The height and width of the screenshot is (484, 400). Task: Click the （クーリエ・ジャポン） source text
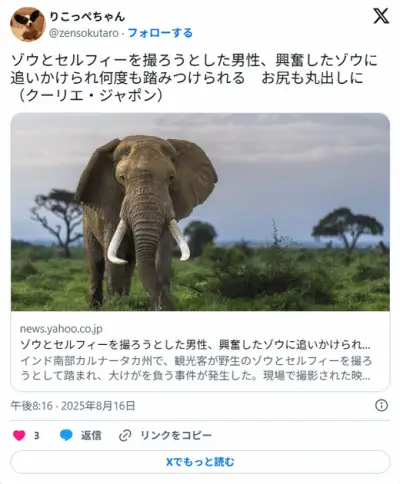tap(89, 96)
